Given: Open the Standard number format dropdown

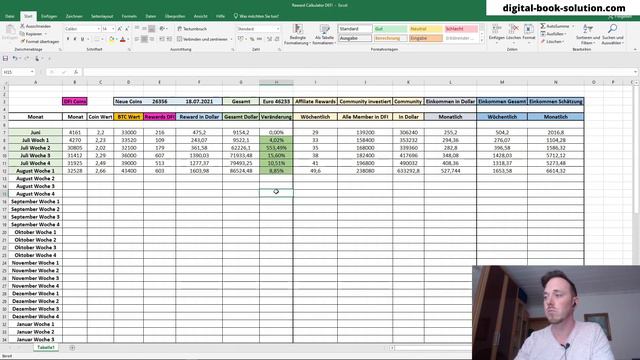Looking at the screenshot, I should [x=278, y=29].
